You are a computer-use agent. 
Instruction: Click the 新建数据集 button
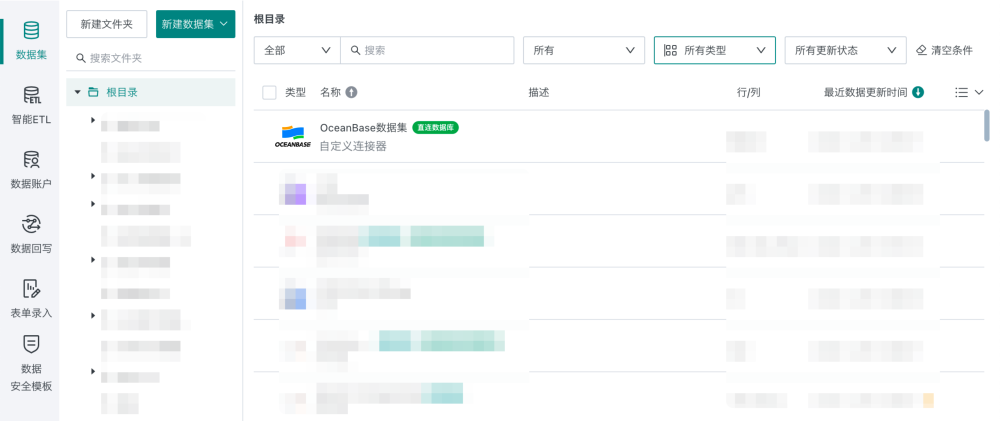(x=195, y=24)
